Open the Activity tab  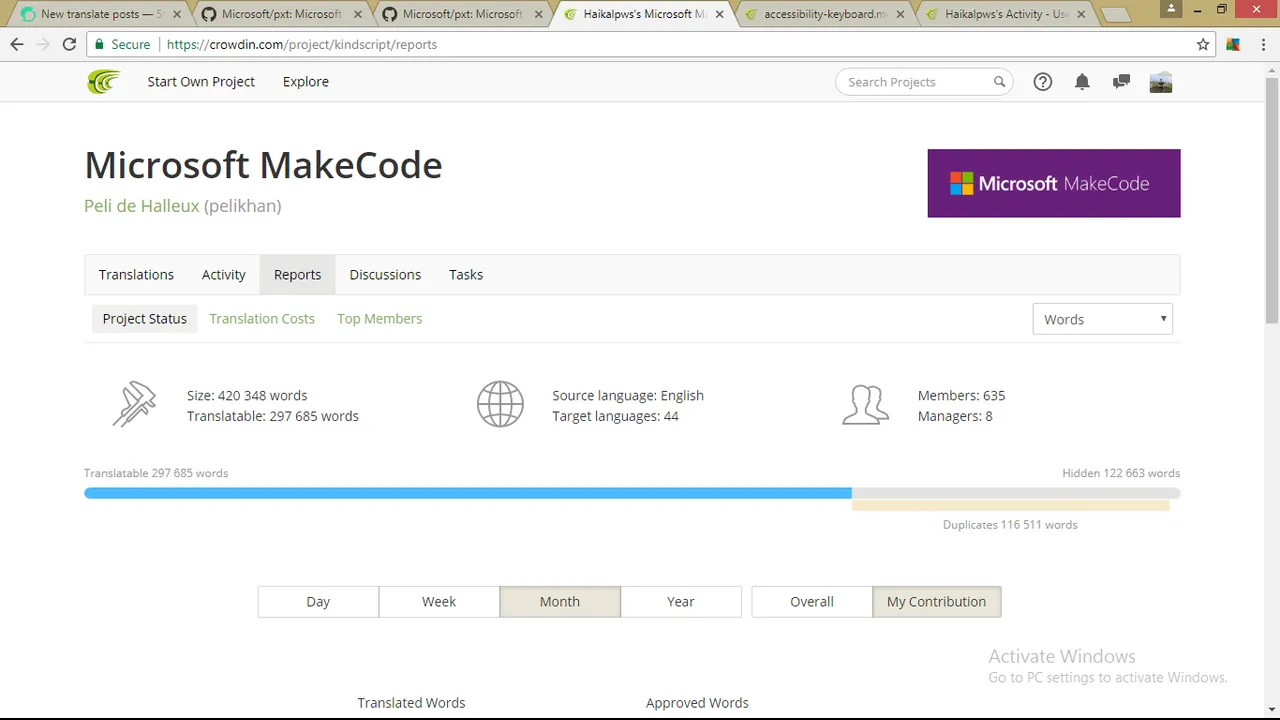click(x=224, y=274)
